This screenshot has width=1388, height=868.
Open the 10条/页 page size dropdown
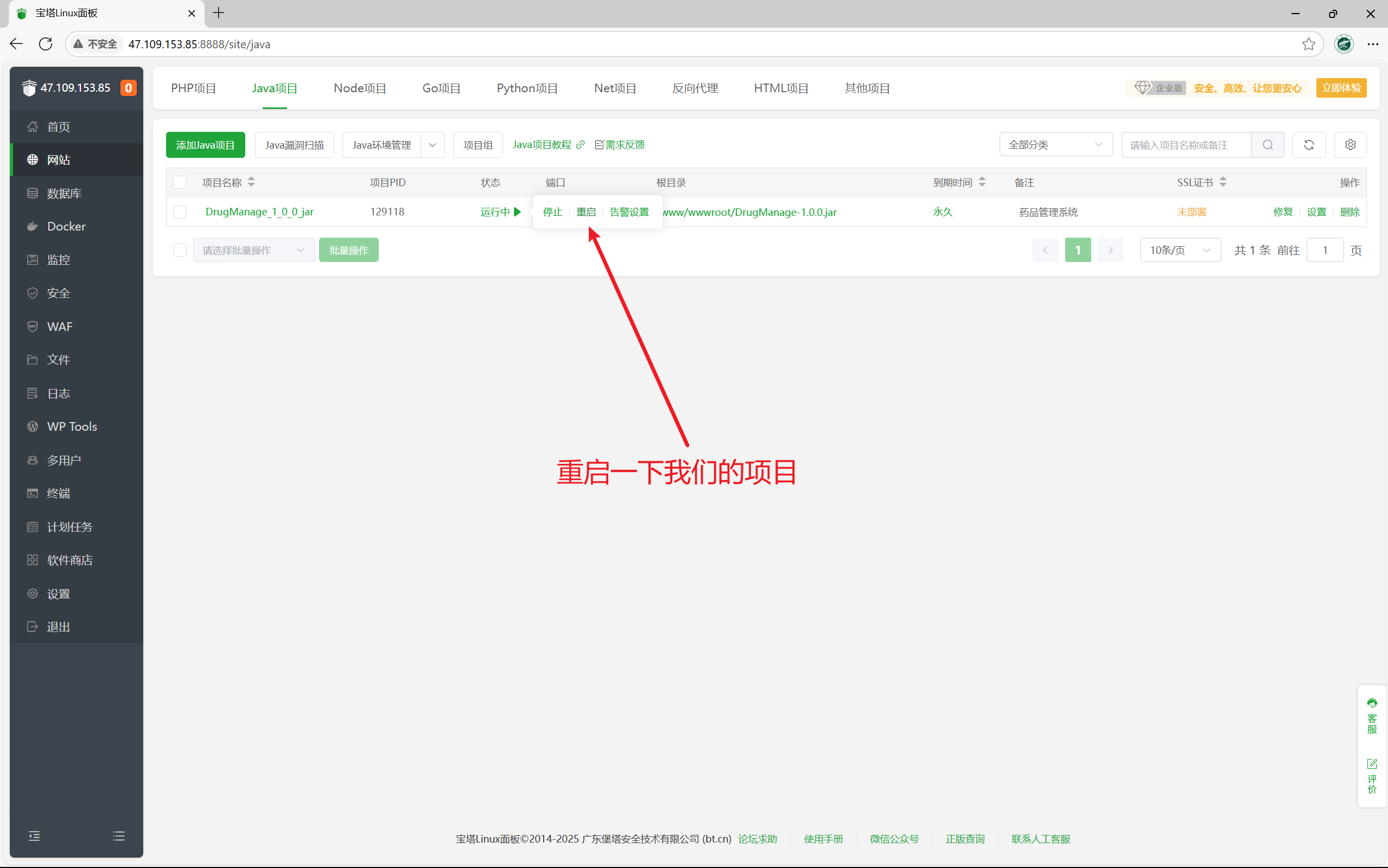[1180, 250]
